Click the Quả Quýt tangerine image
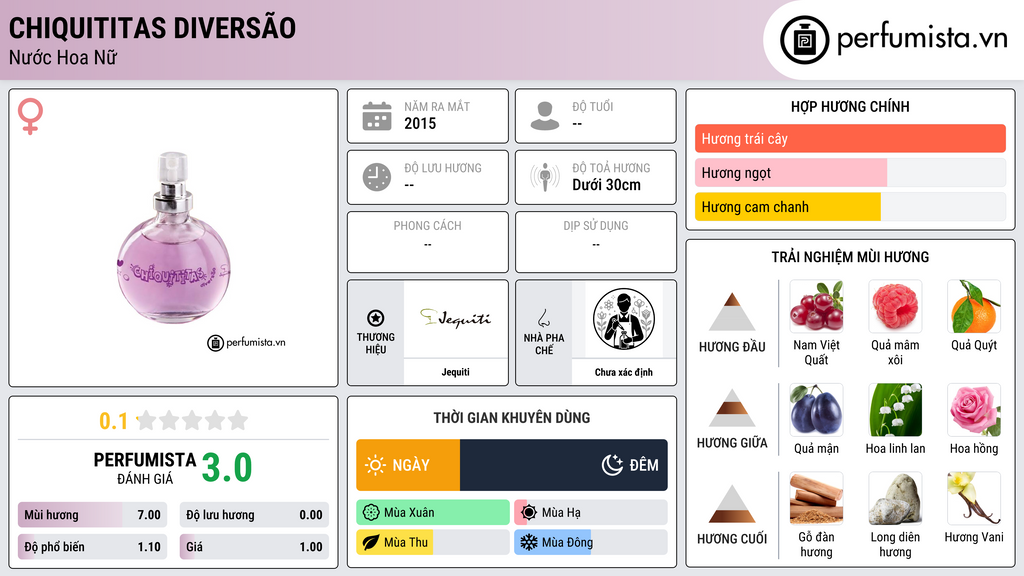This screenshot has height=576, width=1024. [974, 306]
